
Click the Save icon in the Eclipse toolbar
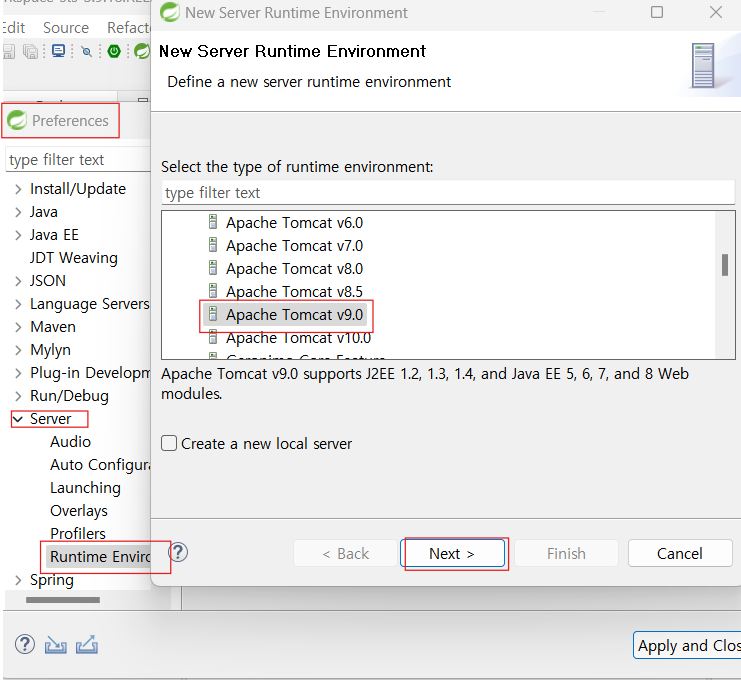[9, 51]
